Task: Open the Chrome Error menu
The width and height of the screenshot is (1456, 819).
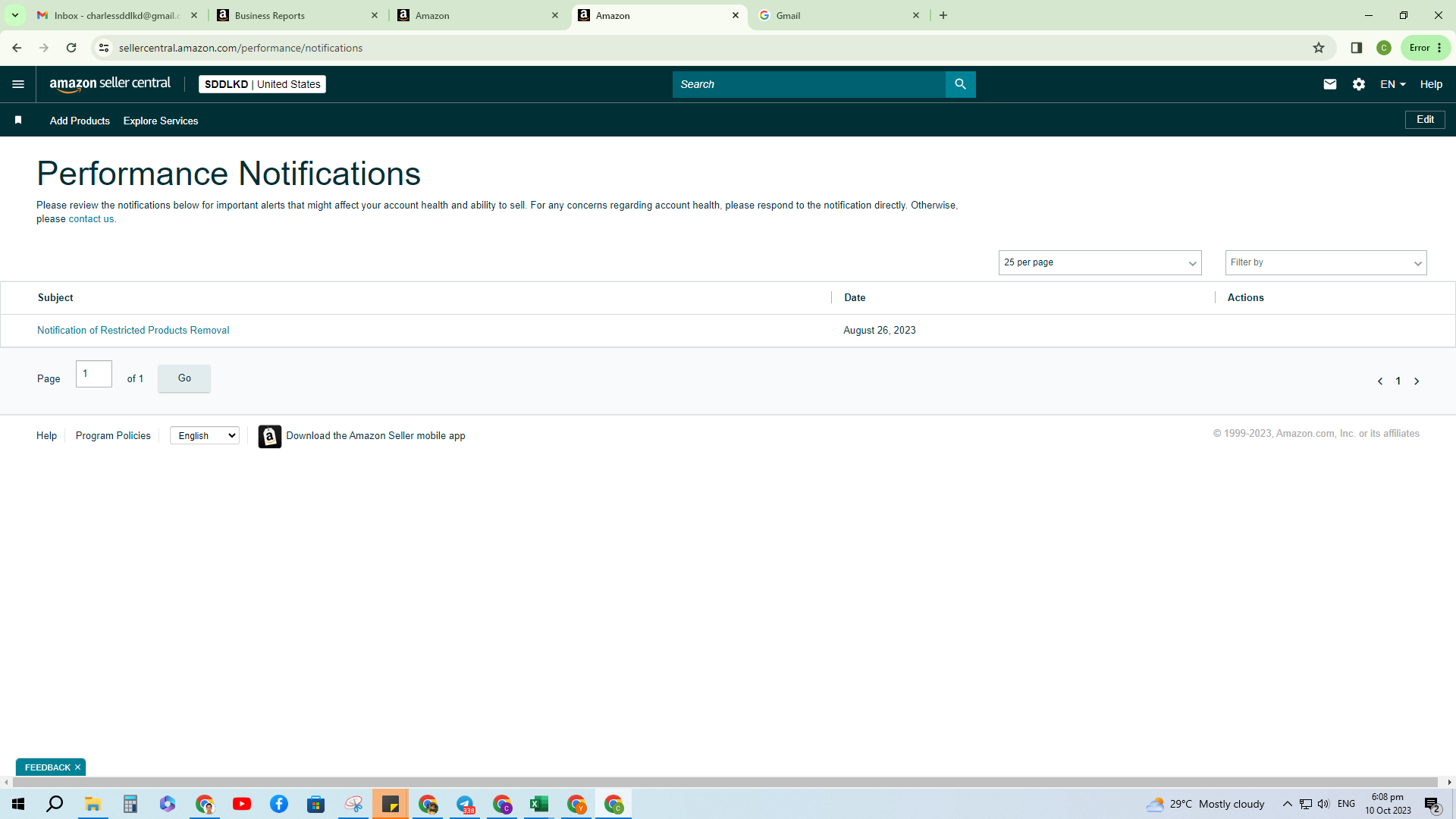Action: pos(1426,48)
